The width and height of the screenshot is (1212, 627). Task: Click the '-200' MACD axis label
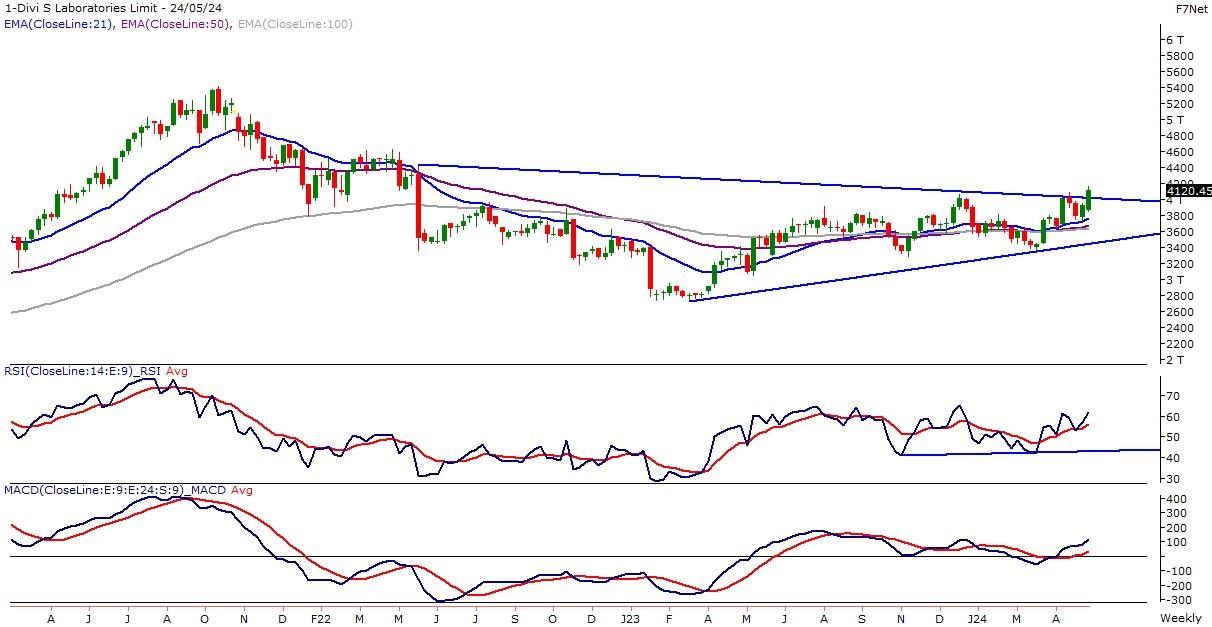coord(1177,585)
